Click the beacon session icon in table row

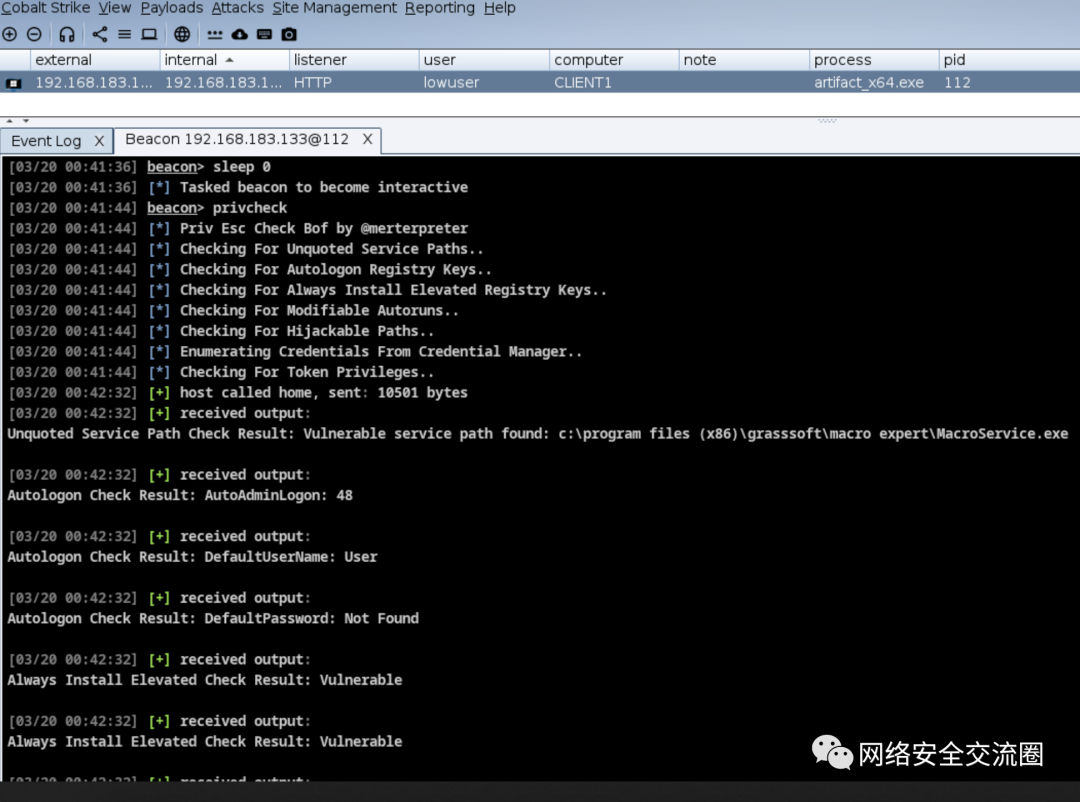coord(14,83)
